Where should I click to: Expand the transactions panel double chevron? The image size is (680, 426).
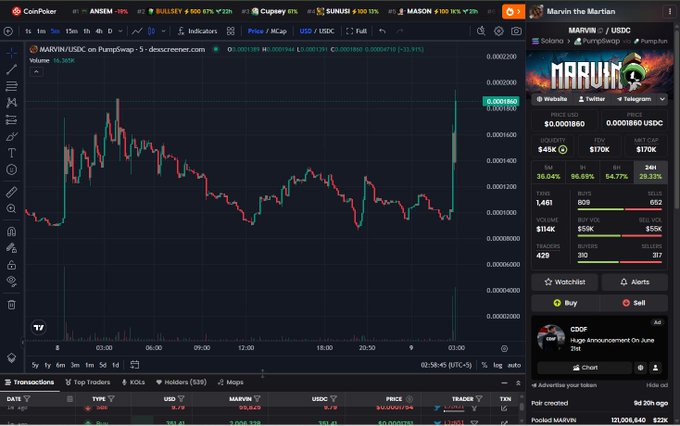pos(518,383)
